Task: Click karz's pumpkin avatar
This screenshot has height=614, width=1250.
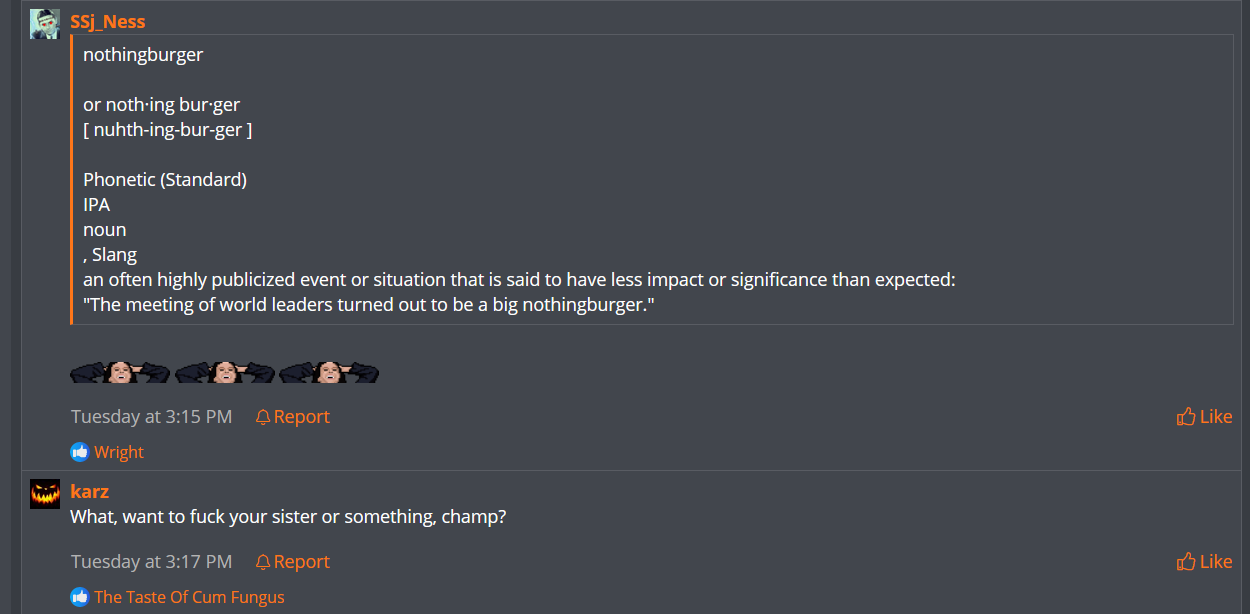Action: point(45,493)
